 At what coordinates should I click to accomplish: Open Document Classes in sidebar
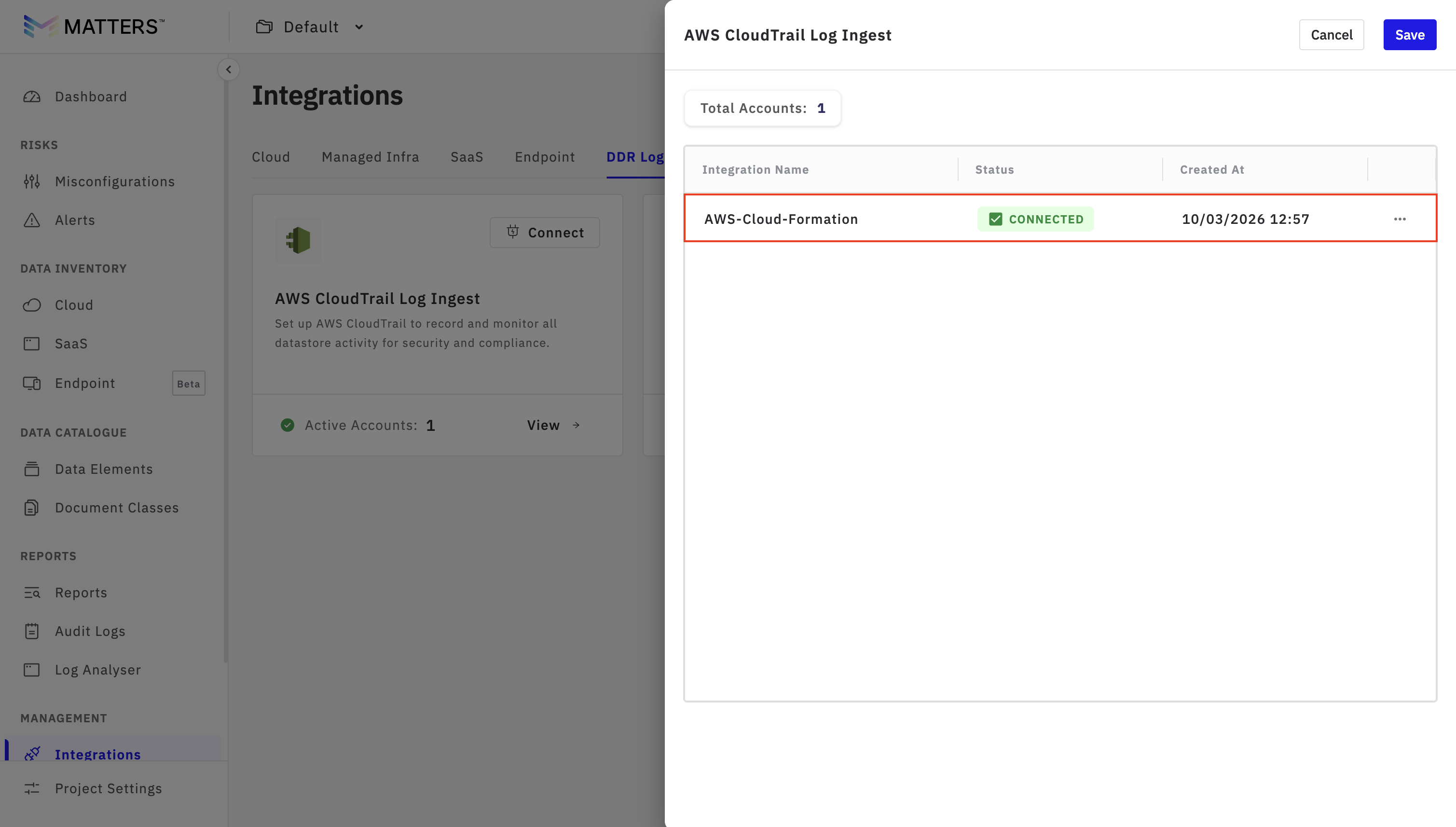117,507
